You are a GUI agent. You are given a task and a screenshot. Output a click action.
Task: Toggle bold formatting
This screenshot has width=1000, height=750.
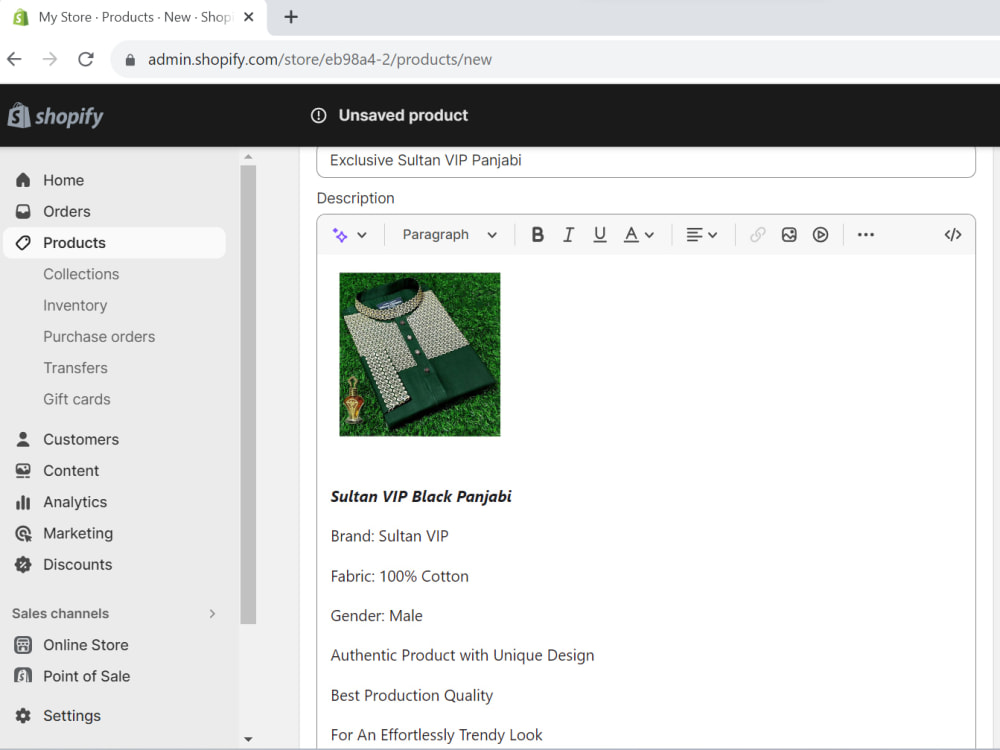point(538,235)
